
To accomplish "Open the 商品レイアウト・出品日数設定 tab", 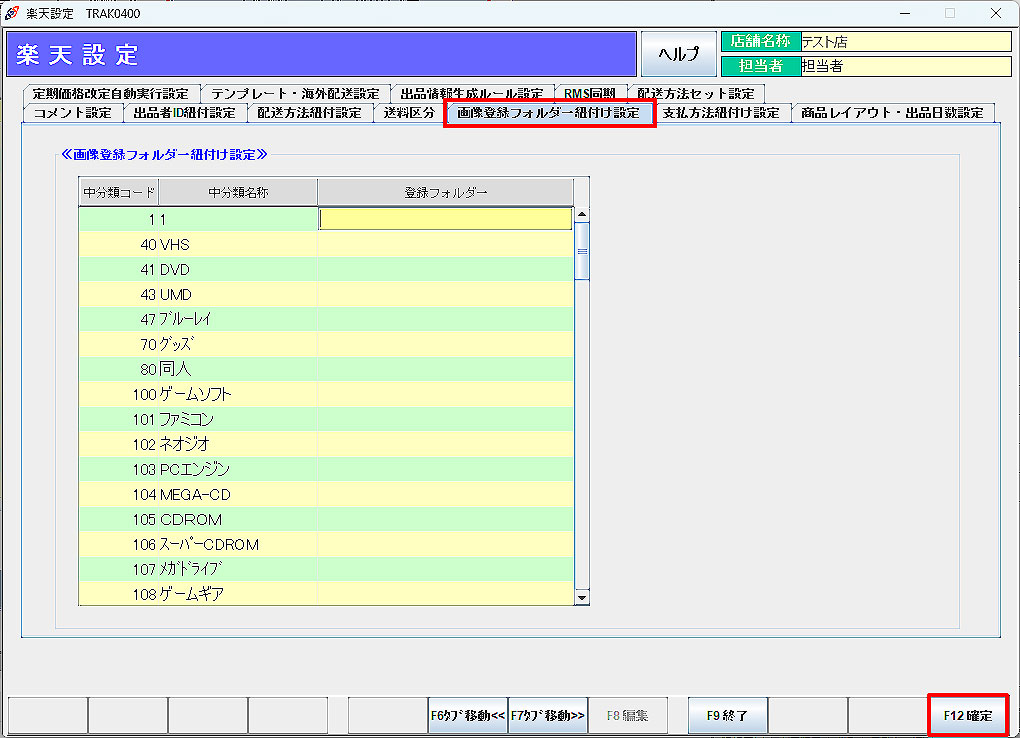I will (892, 113).
